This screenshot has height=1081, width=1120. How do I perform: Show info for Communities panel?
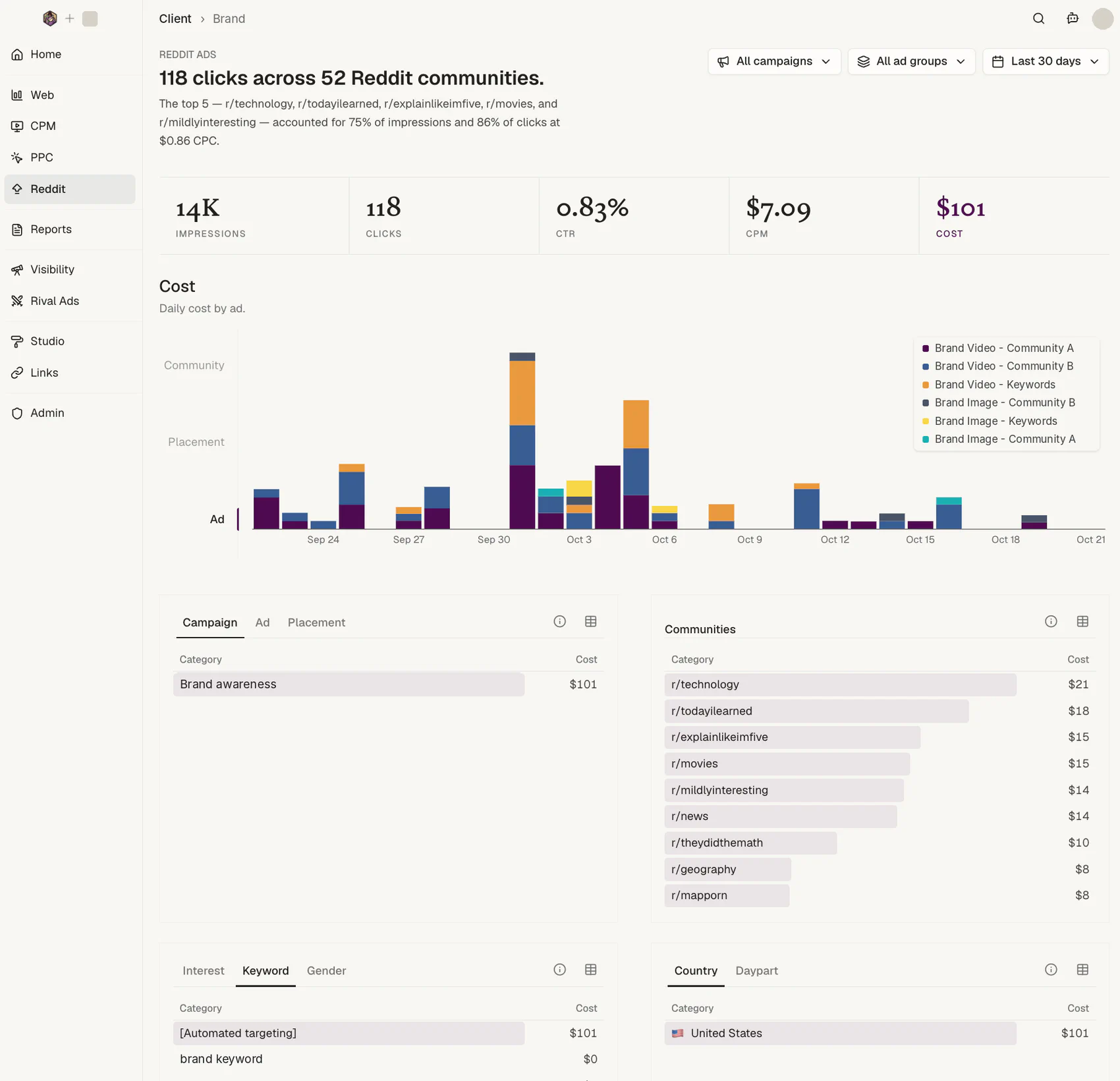pos(1051,621)
